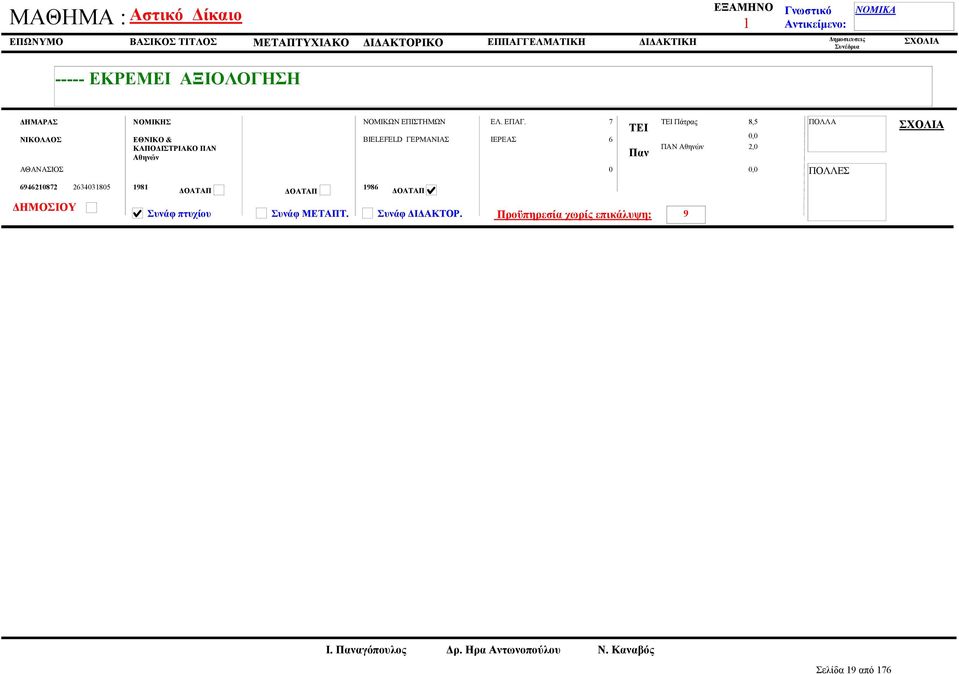Click the name ΑΘΑΝΑΣΙΟΣ
The height and width of the screenshot is (674, 959).
[42, 169]
